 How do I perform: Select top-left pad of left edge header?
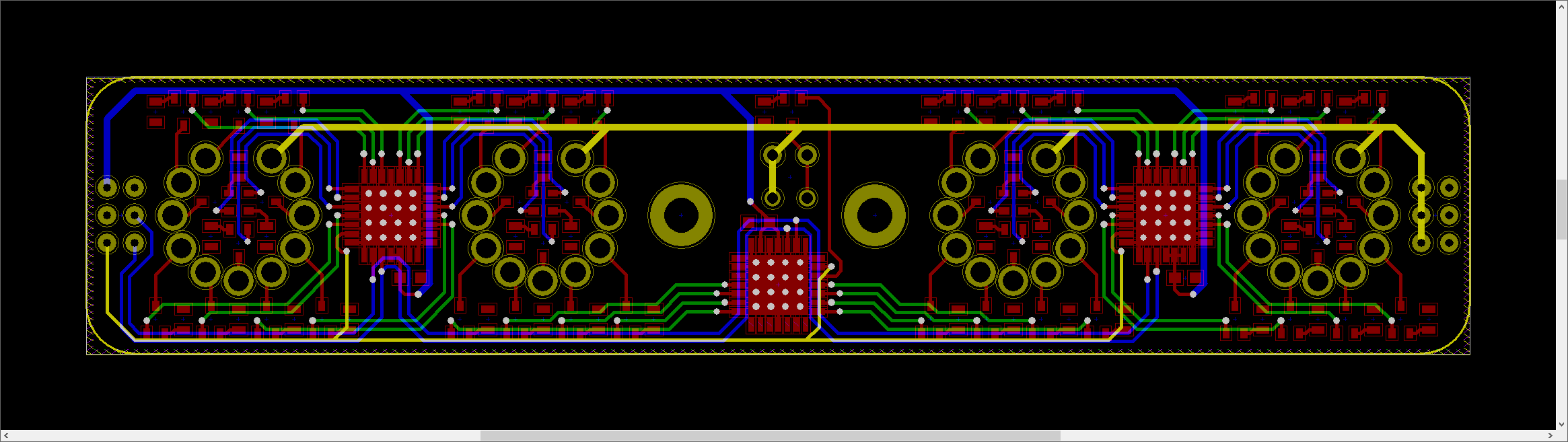[x=107, y=187]
